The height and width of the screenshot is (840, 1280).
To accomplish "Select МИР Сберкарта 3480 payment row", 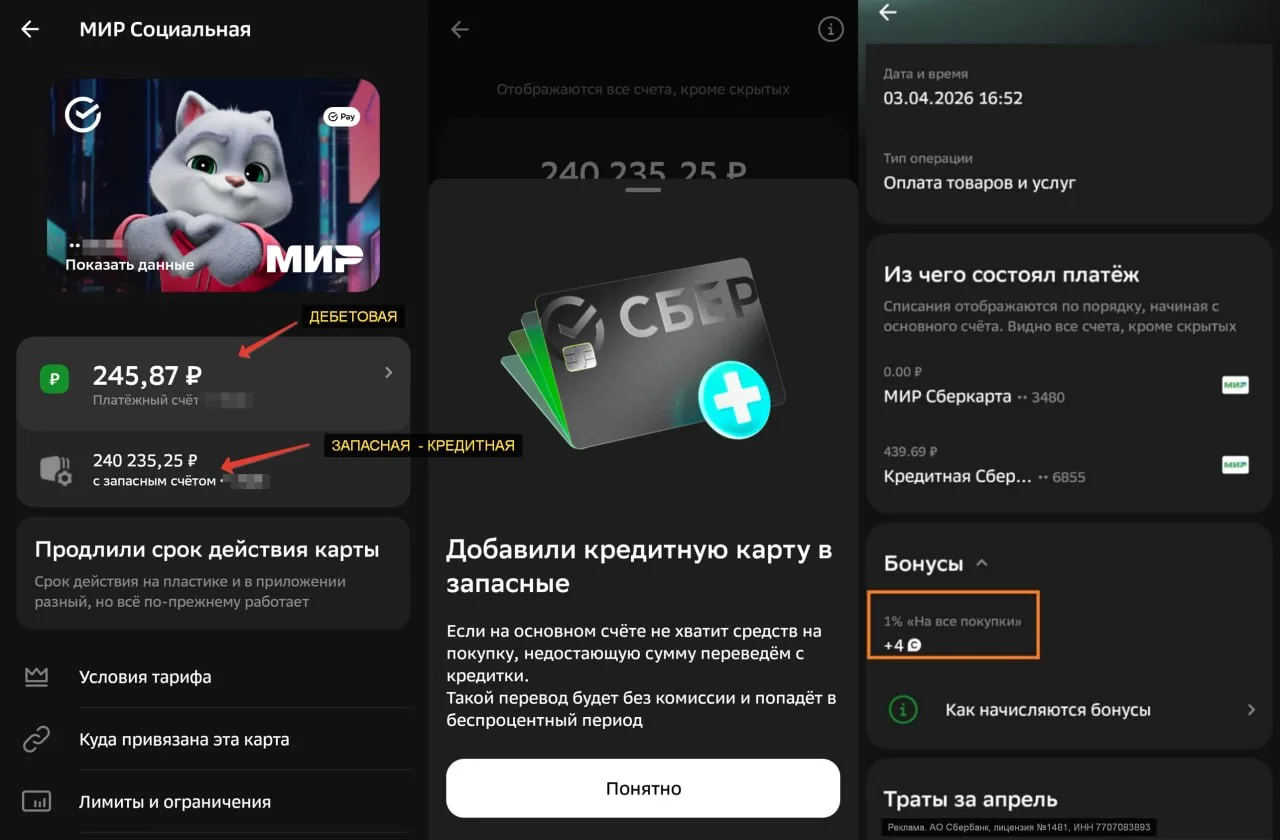I will (1066, 386).
